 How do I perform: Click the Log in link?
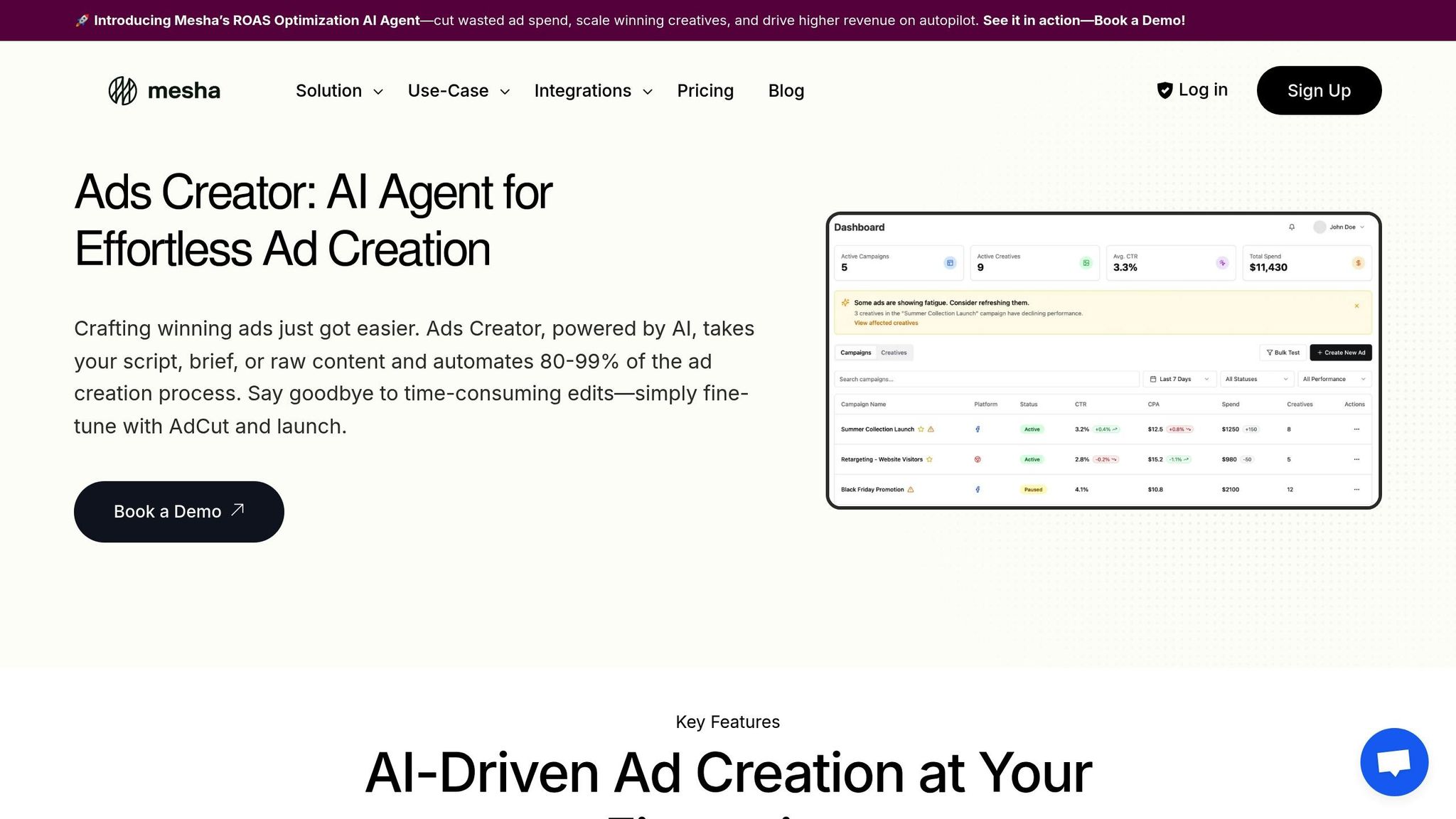1203,90
